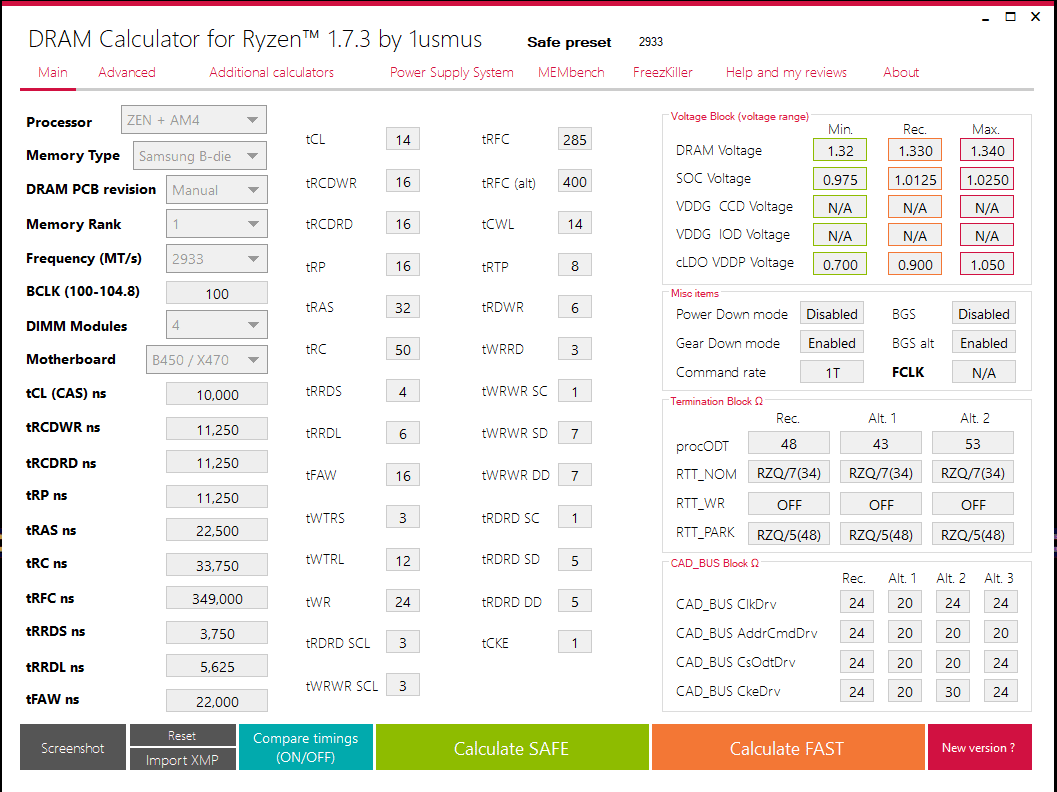Click the tRFC value box showing 285

click(x=575, y=140)
